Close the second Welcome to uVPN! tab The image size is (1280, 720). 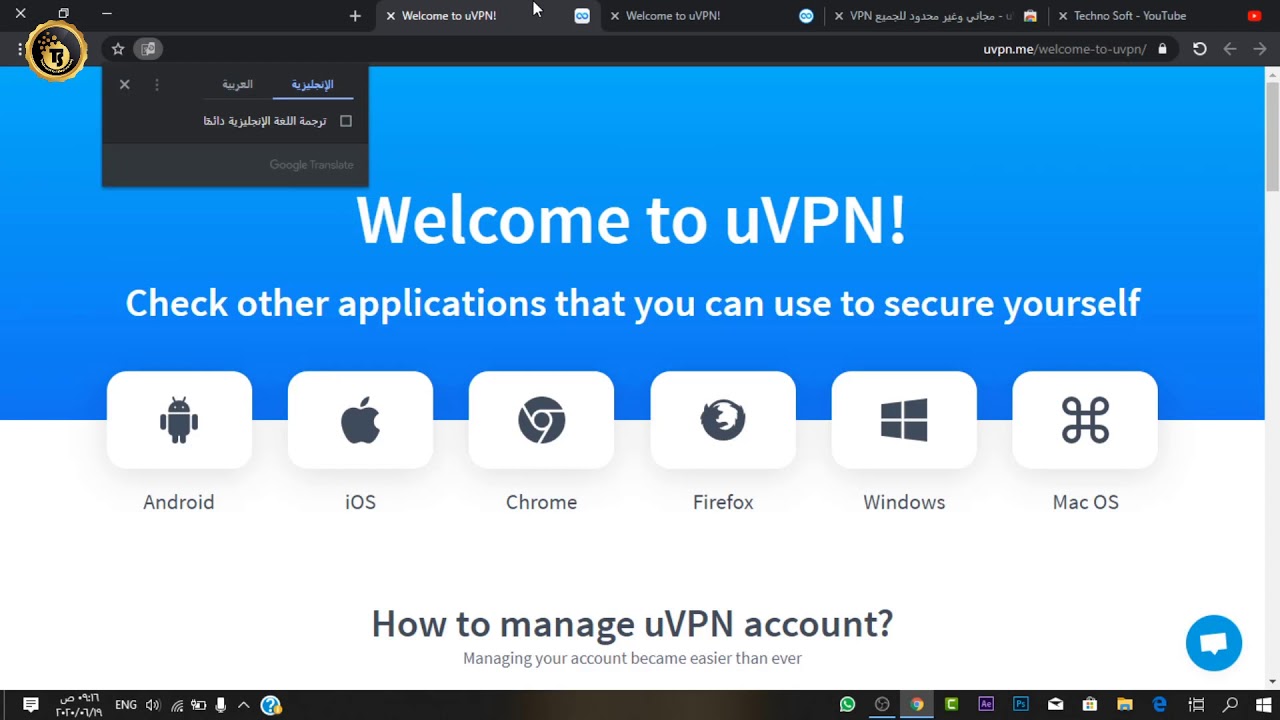pos(615,16)
